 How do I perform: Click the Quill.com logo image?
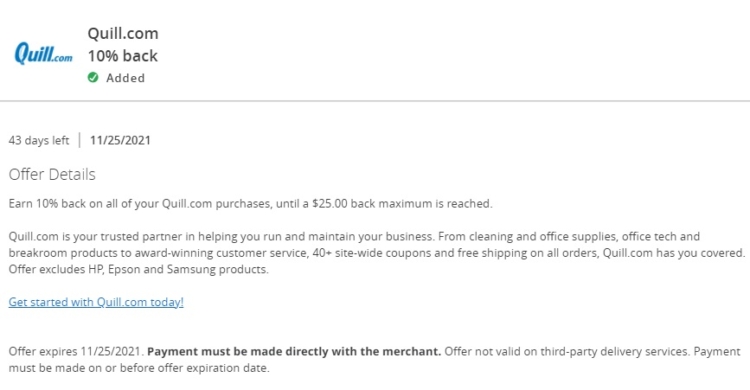44,53
